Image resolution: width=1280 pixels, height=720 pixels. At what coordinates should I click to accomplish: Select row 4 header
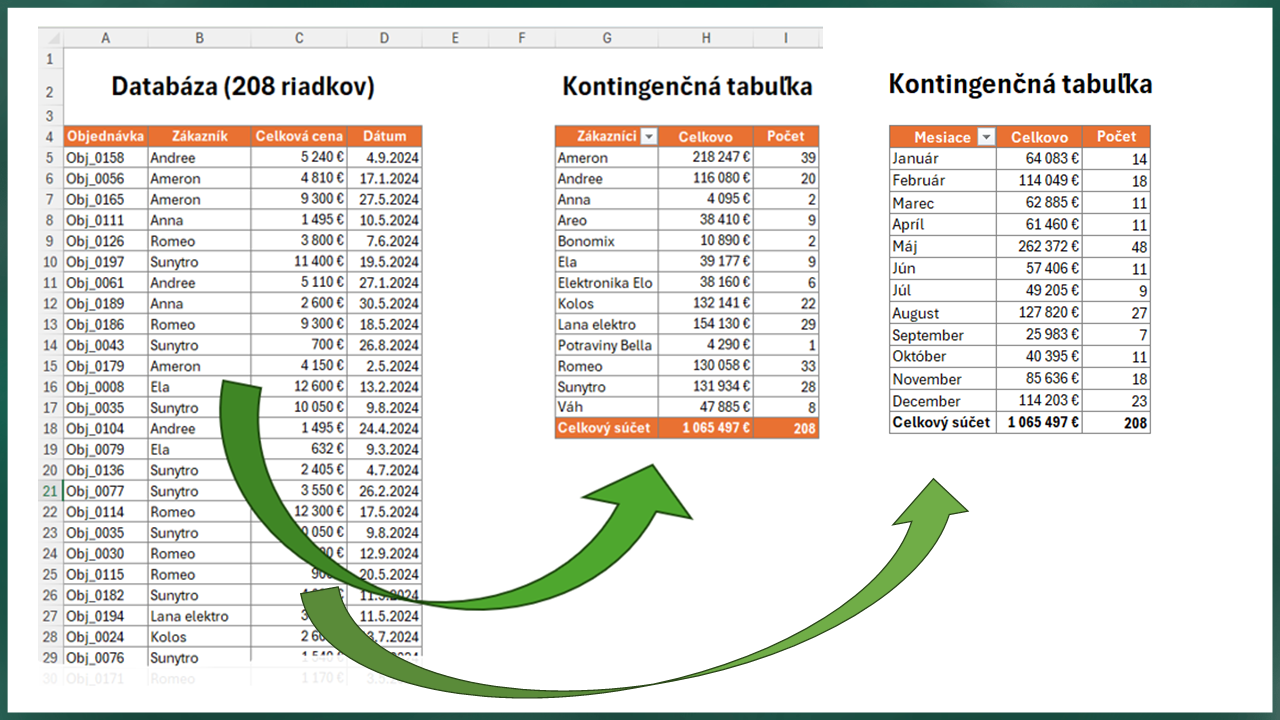tap(50, 136)
